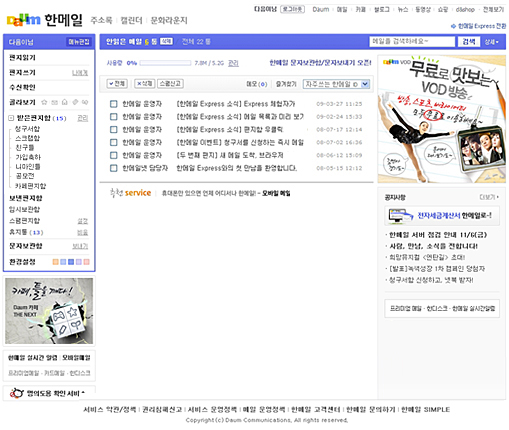Select the dark blue theme color swatch
The width and height of the screenshot is (509, 430).
point(71,262)
